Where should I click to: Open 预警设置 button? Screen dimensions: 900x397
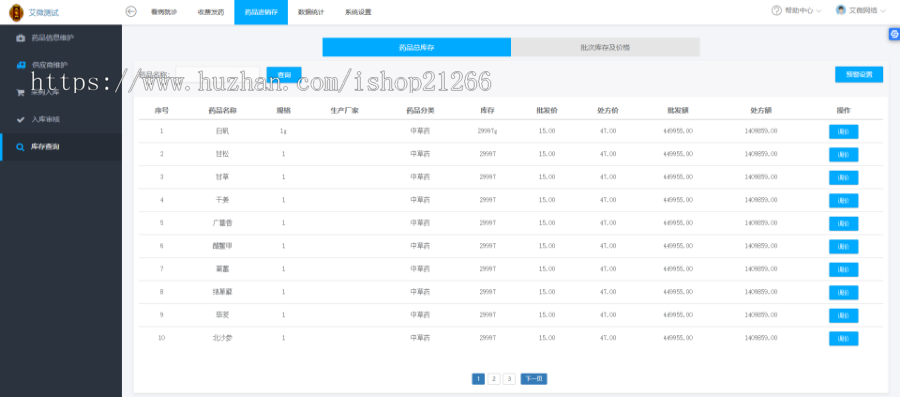tap(859, 75)
